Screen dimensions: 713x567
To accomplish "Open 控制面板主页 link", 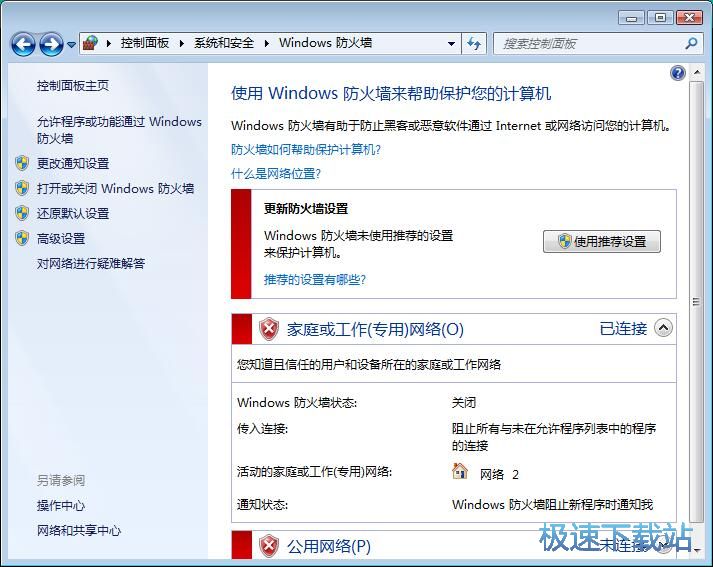I will (x=73, y=85).
